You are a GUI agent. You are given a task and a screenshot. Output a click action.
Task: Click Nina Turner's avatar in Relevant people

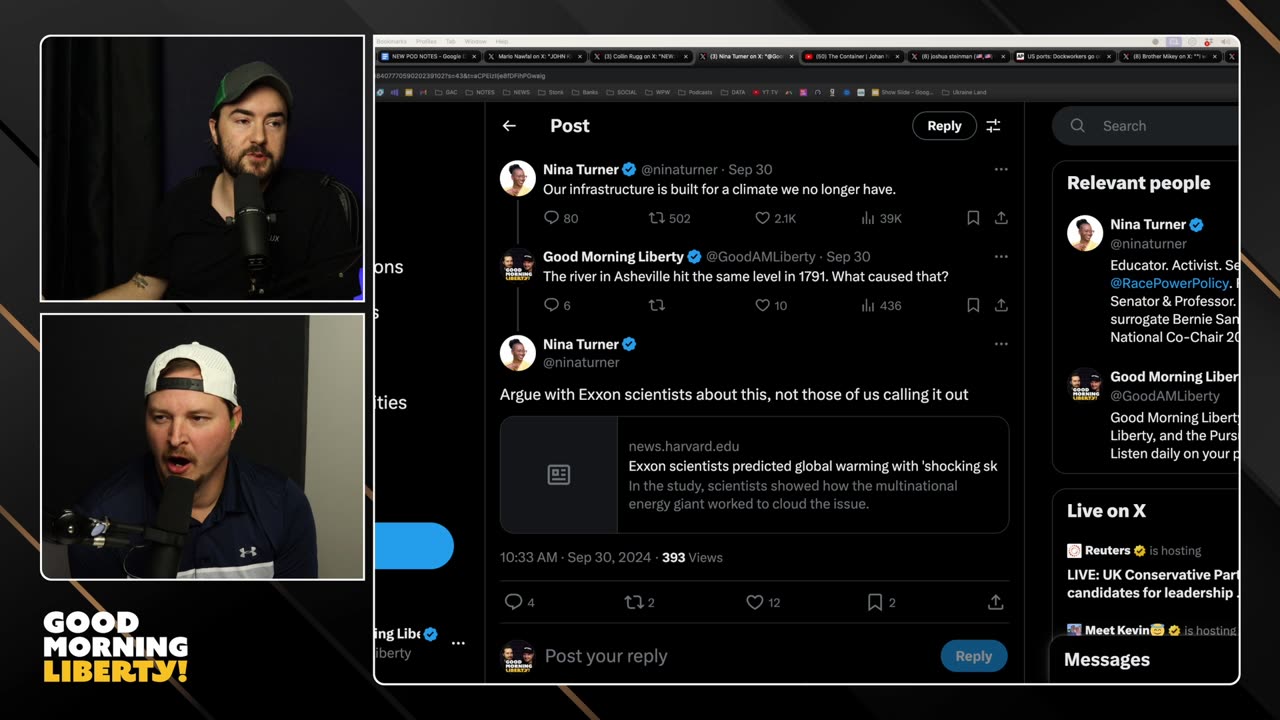point(1085,233)
